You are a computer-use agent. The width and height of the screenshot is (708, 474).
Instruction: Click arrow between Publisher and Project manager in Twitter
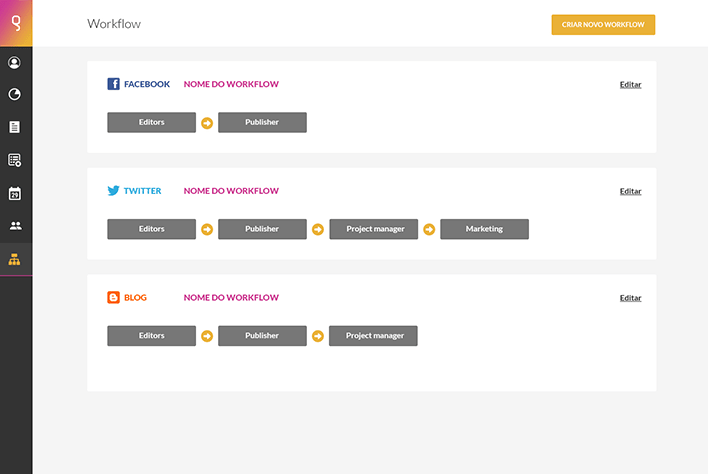pyautogui.click(x=318, y=229)
